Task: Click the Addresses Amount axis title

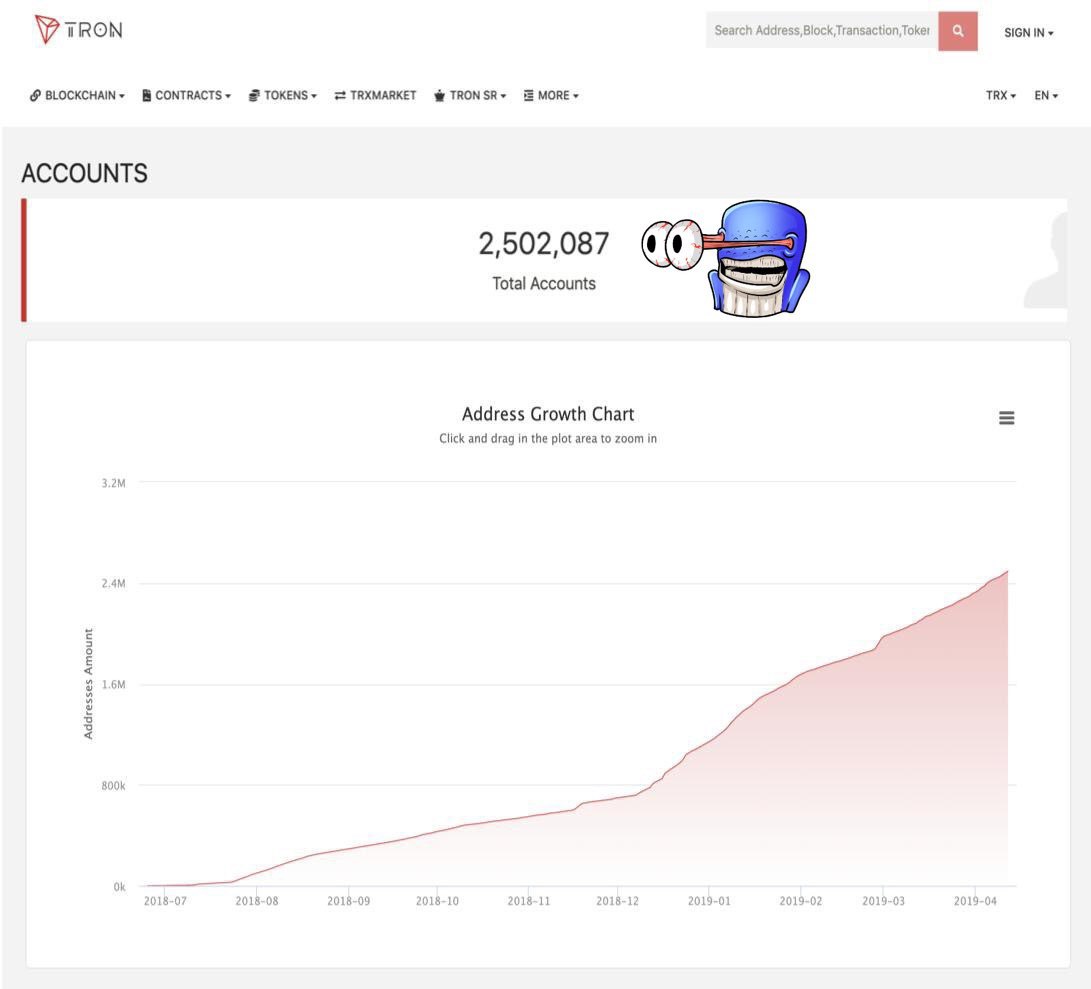Action: pyautogui.click(x=88, y=683)
